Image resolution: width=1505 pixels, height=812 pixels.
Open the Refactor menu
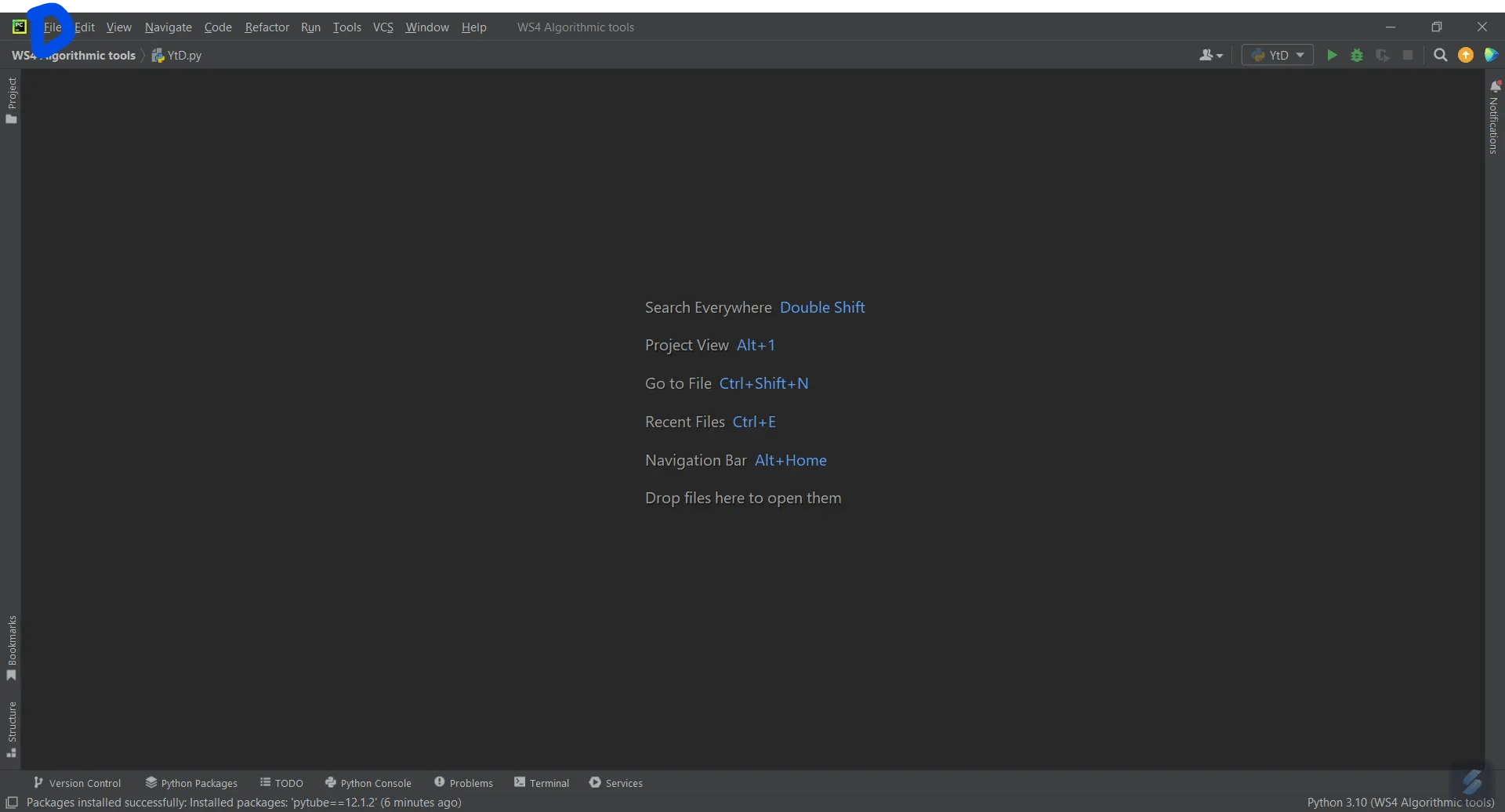tap(267, 27)
